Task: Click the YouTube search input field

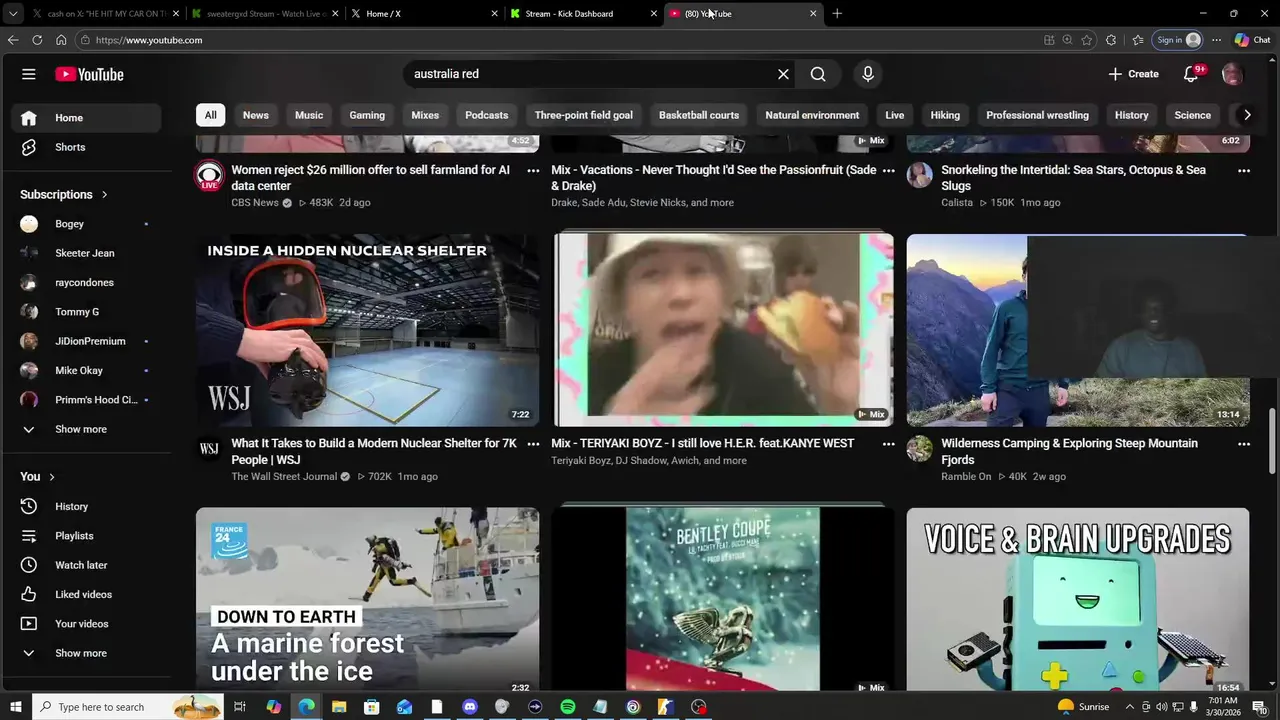Action: point(590,74)
